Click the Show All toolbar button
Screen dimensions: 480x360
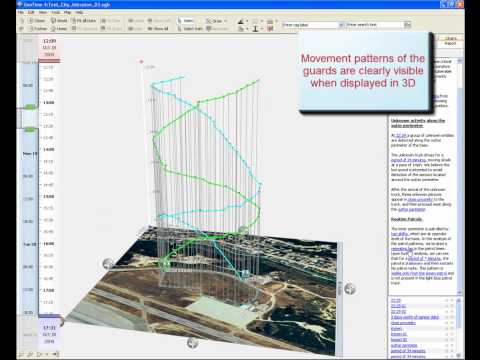pos(158,29)
